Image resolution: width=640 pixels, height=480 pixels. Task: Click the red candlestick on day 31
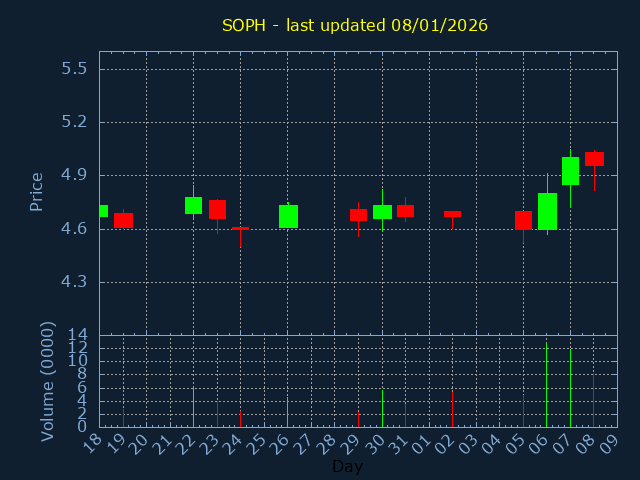tap(405, 211)
